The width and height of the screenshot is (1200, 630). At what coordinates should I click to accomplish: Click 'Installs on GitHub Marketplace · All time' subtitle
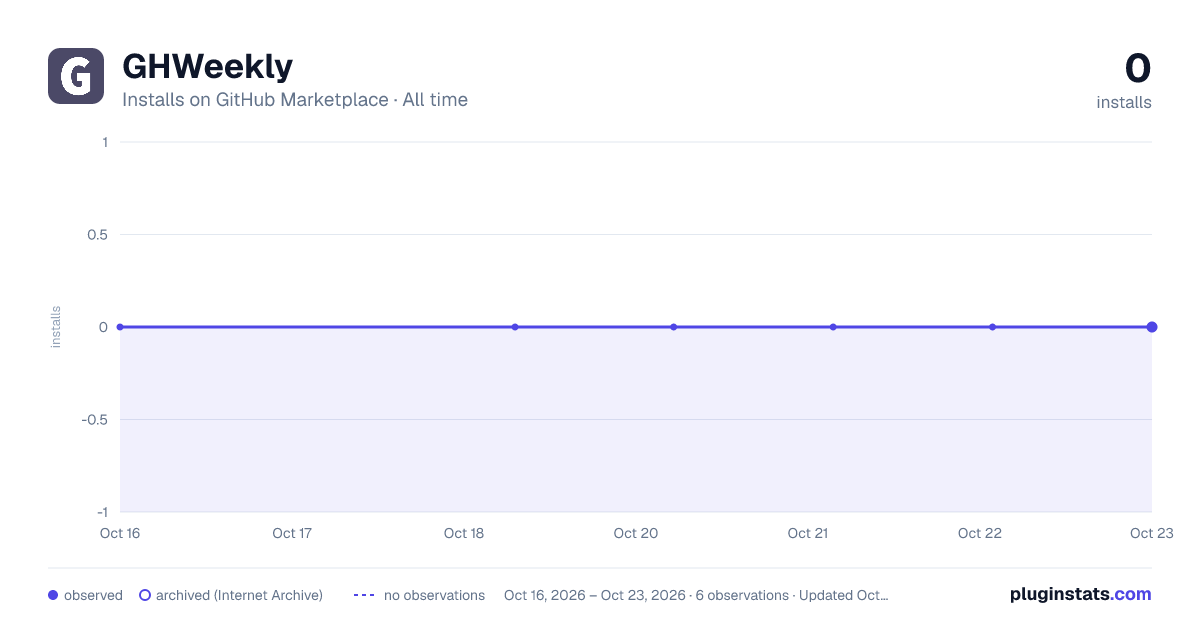click(295, 100)
